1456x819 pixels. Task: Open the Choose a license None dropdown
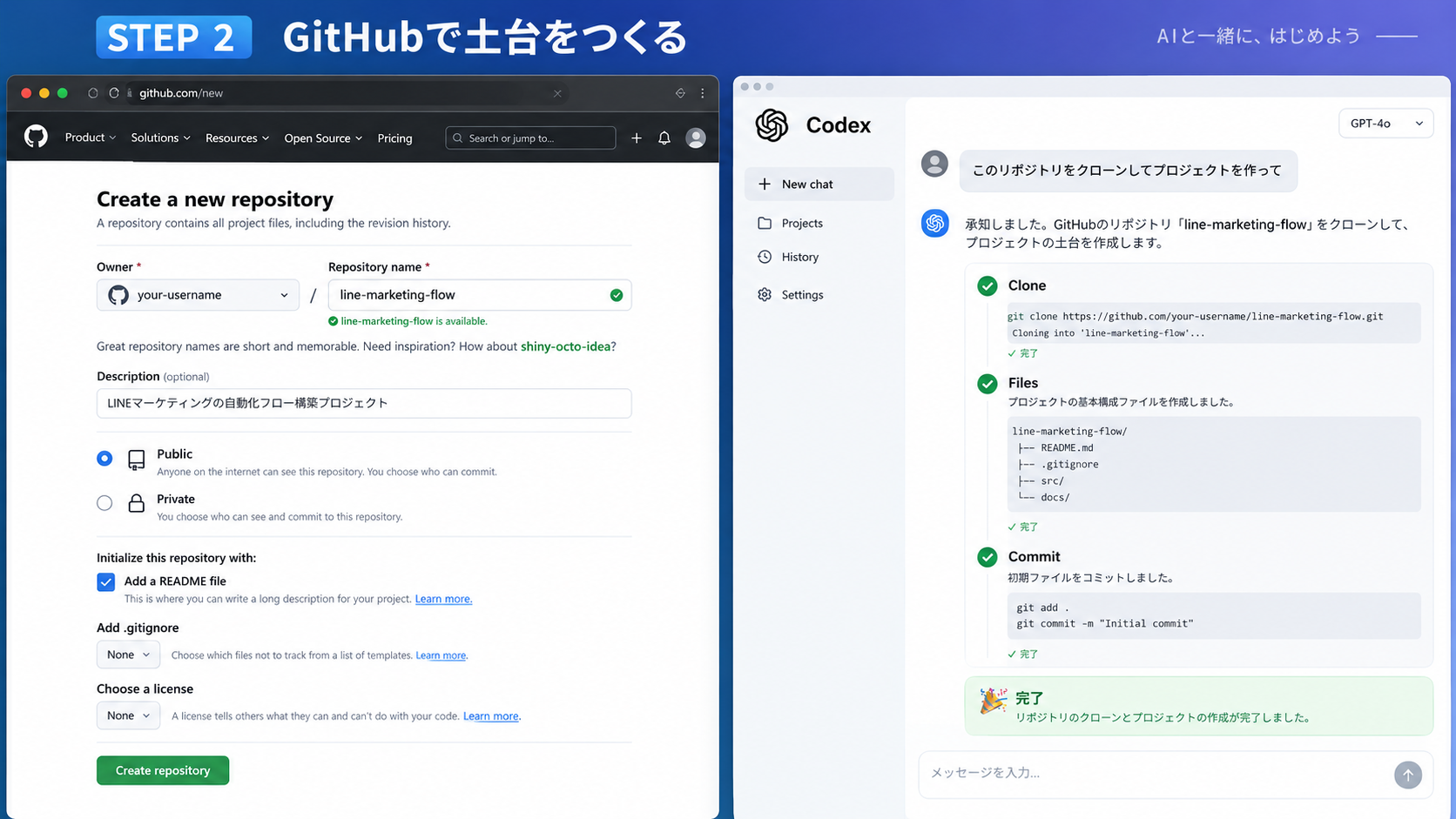pos(128,715)
